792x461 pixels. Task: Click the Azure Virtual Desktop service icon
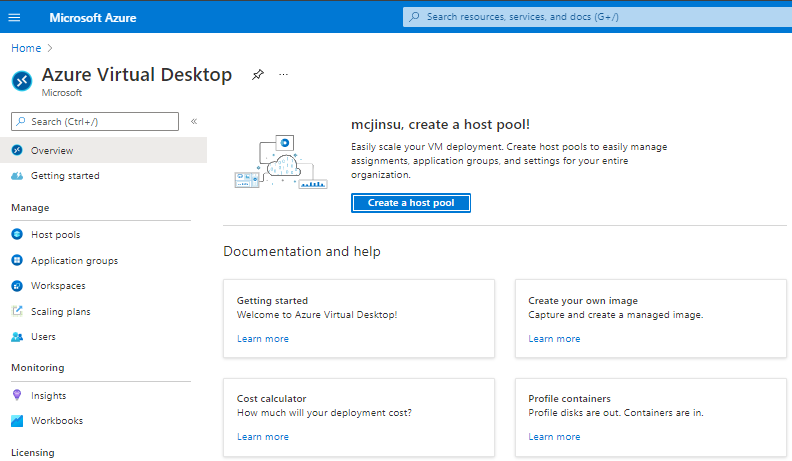tap(22, 81)
